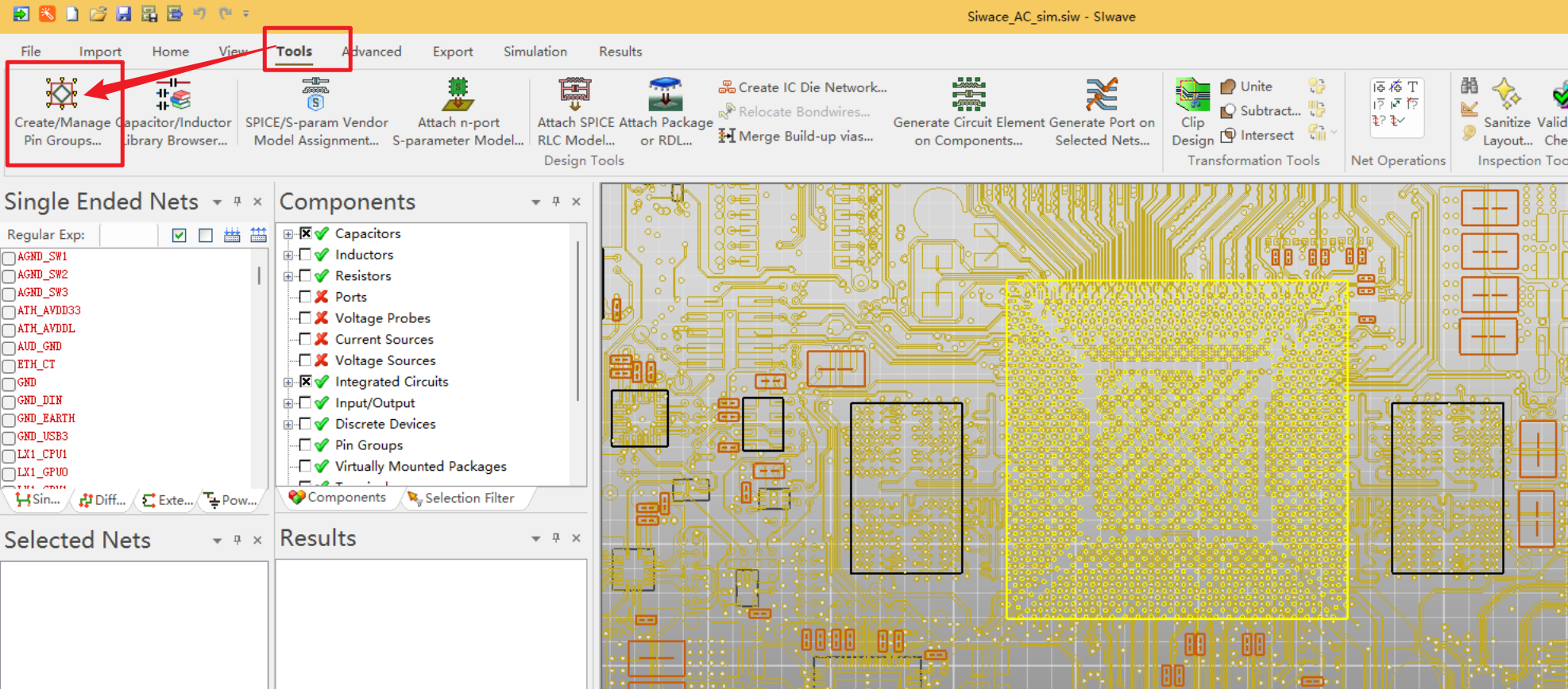Click the Subtract shapes icon
This screenshot has height=689, width=1568.
(1228, 110)
